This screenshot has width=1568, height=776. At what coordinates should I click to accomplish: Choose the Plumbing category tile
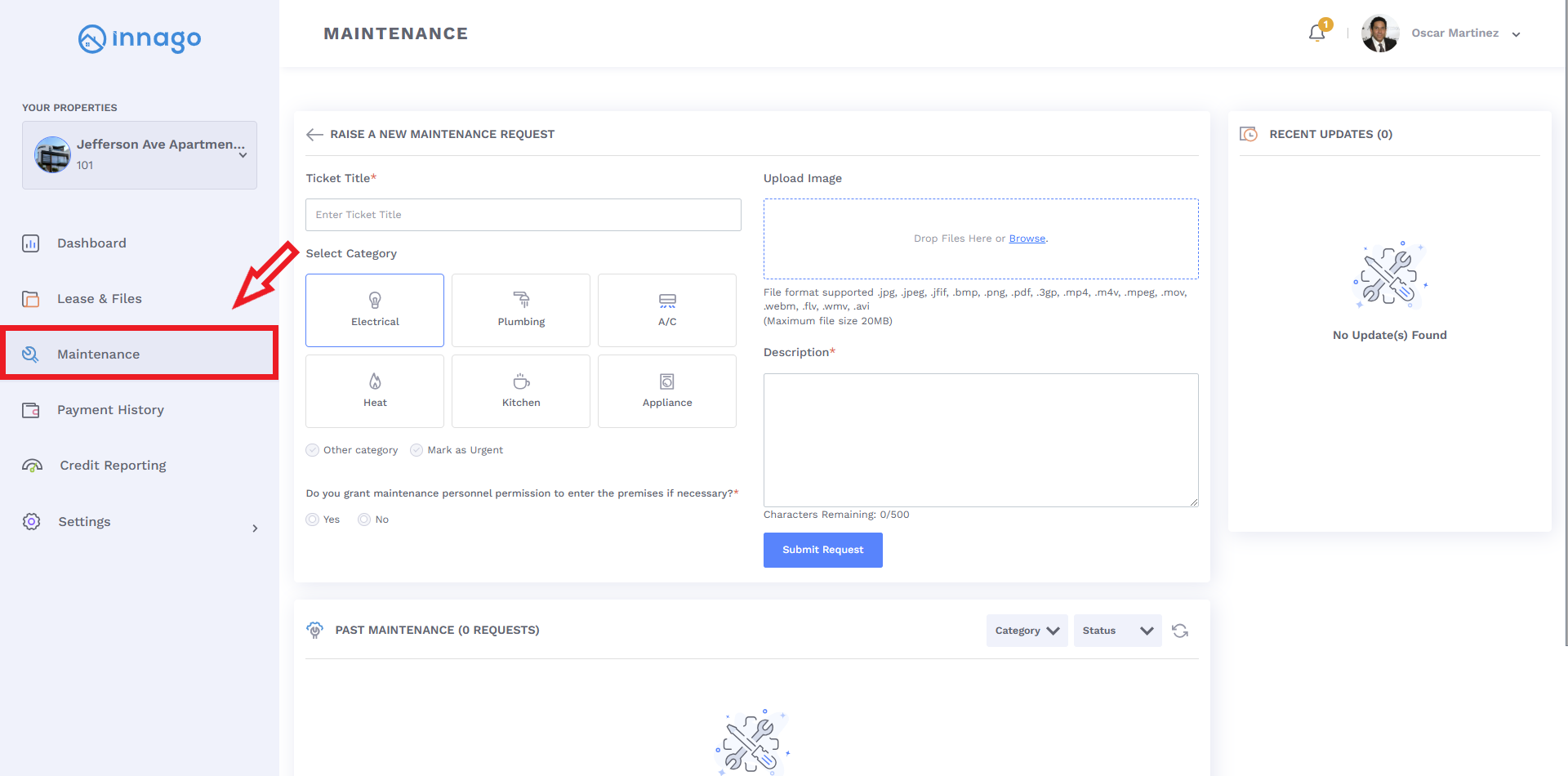(521, 310)
